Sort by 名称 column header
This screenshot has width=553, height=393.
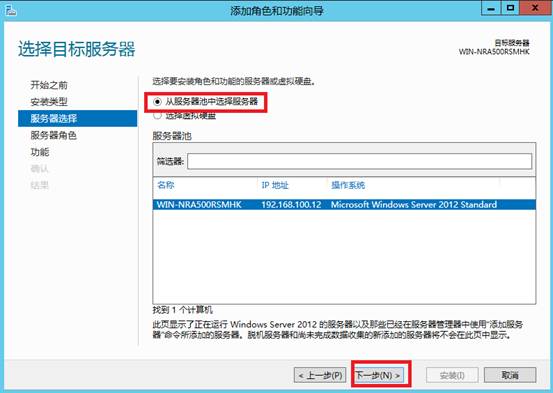click(166, 185)
